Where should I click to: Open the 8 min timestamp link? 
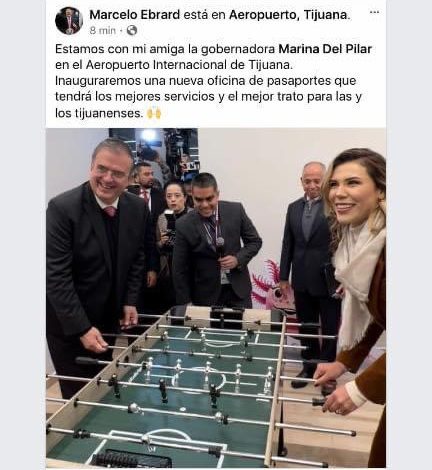[x=103, y=30]
